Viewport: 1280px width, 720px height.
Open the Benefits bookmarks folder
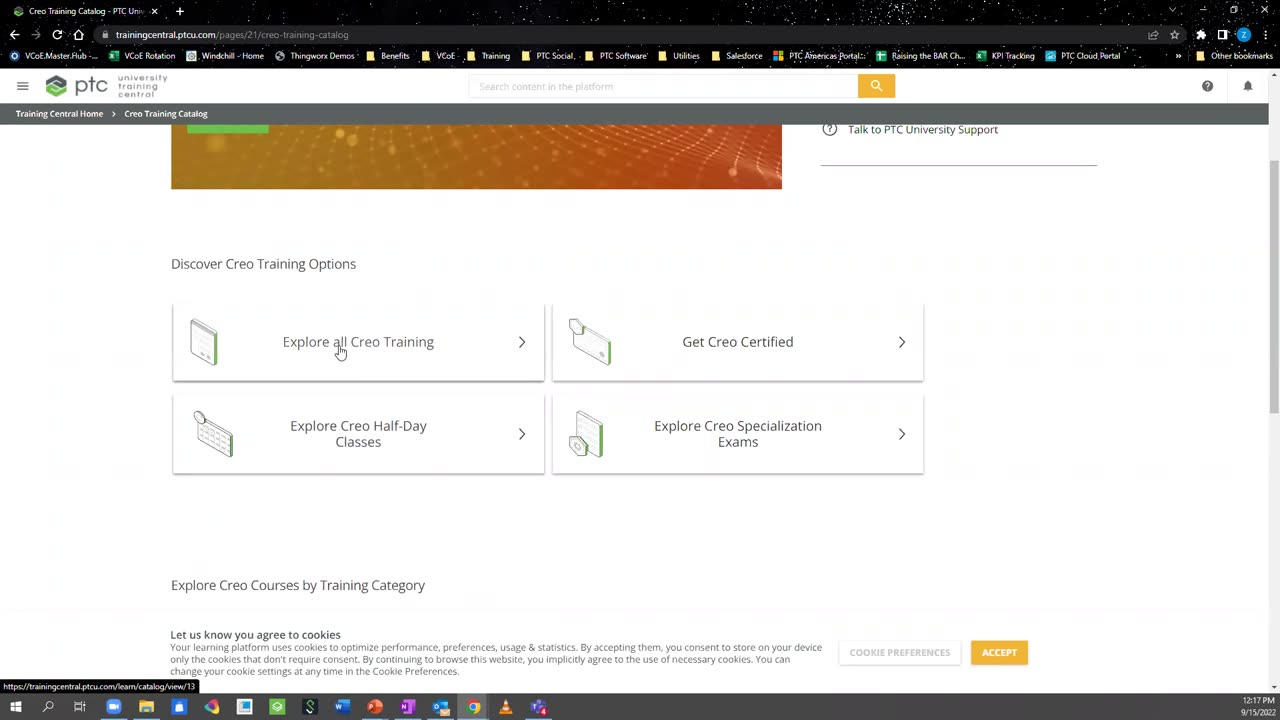[x=388, y=56]
